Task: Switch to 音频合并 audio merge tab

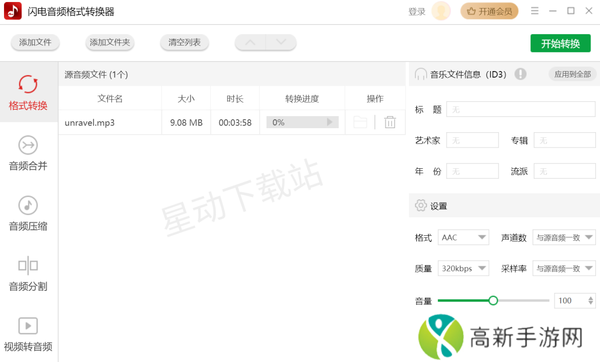Action: 28,153
